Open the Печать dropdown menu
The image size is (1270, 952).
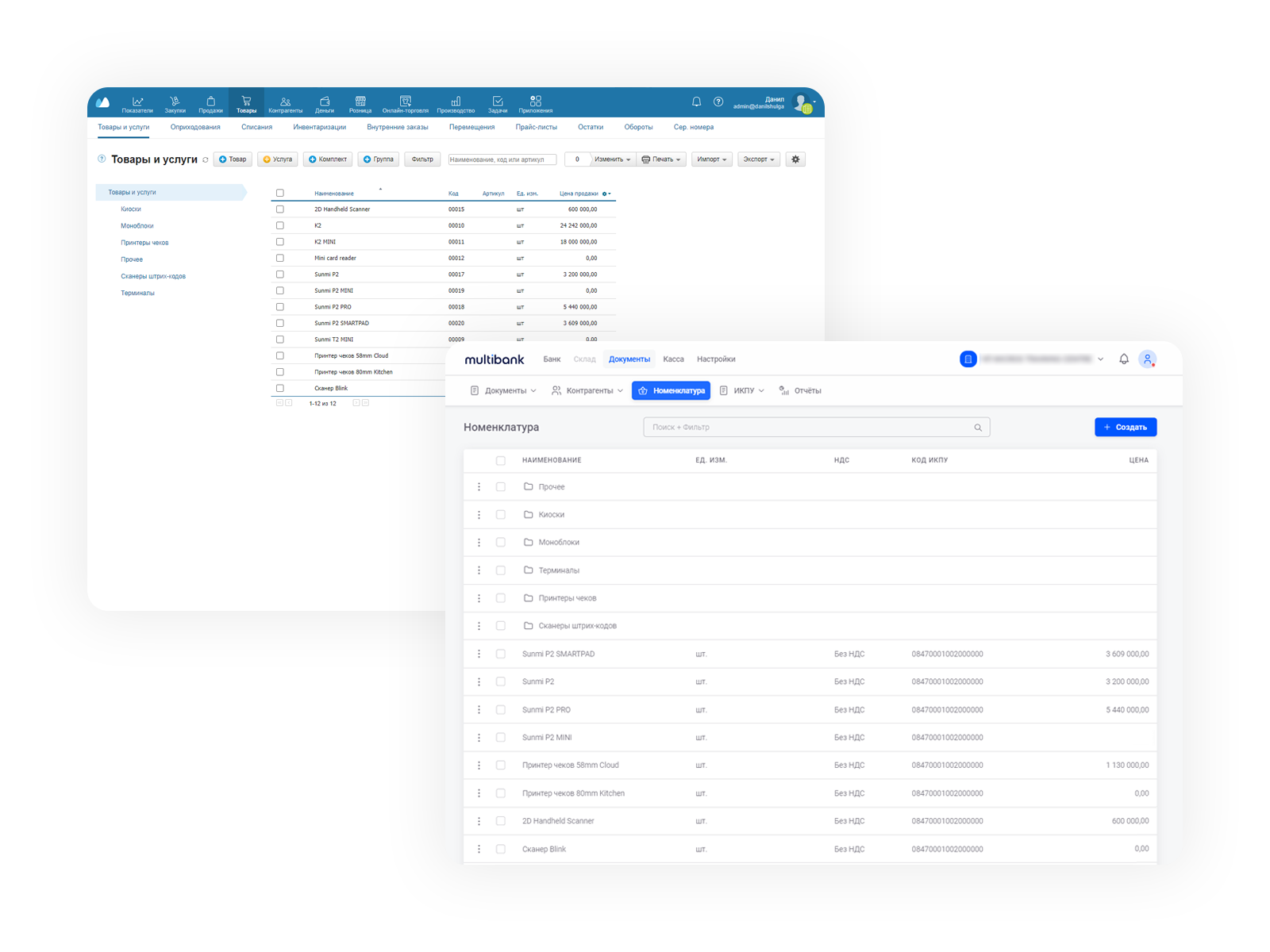click(x=661, y=159)
